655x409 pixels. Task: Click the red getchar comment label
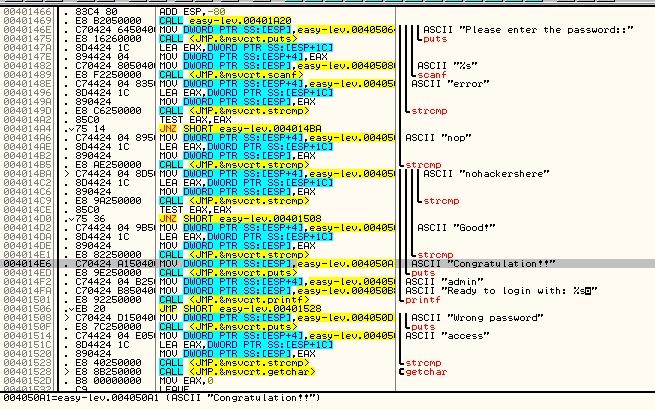click(426, 371)
